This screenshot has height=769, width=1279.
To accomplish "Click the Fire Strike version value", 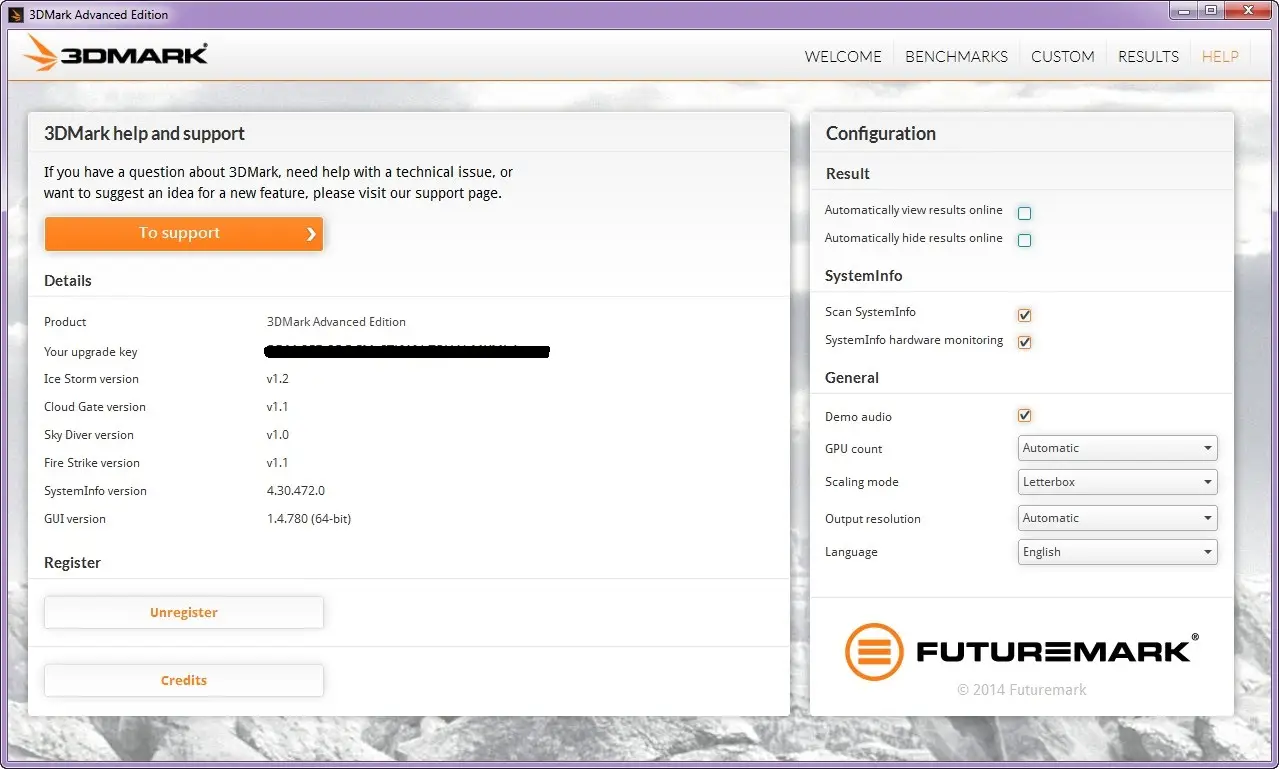I will [278, 463].
